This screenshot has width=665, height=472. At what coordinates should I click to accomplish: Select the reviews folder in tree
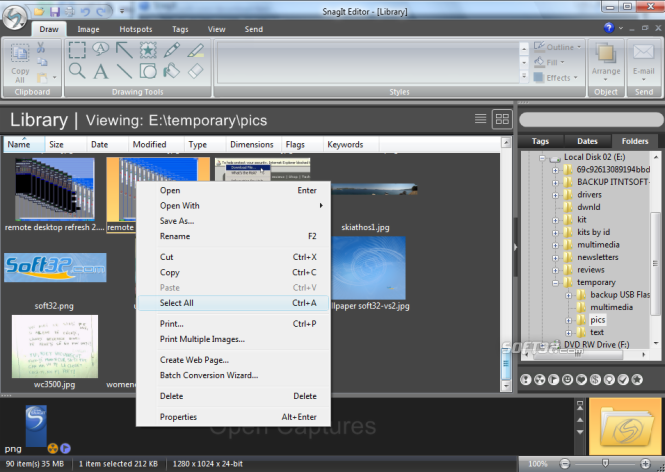590,270
